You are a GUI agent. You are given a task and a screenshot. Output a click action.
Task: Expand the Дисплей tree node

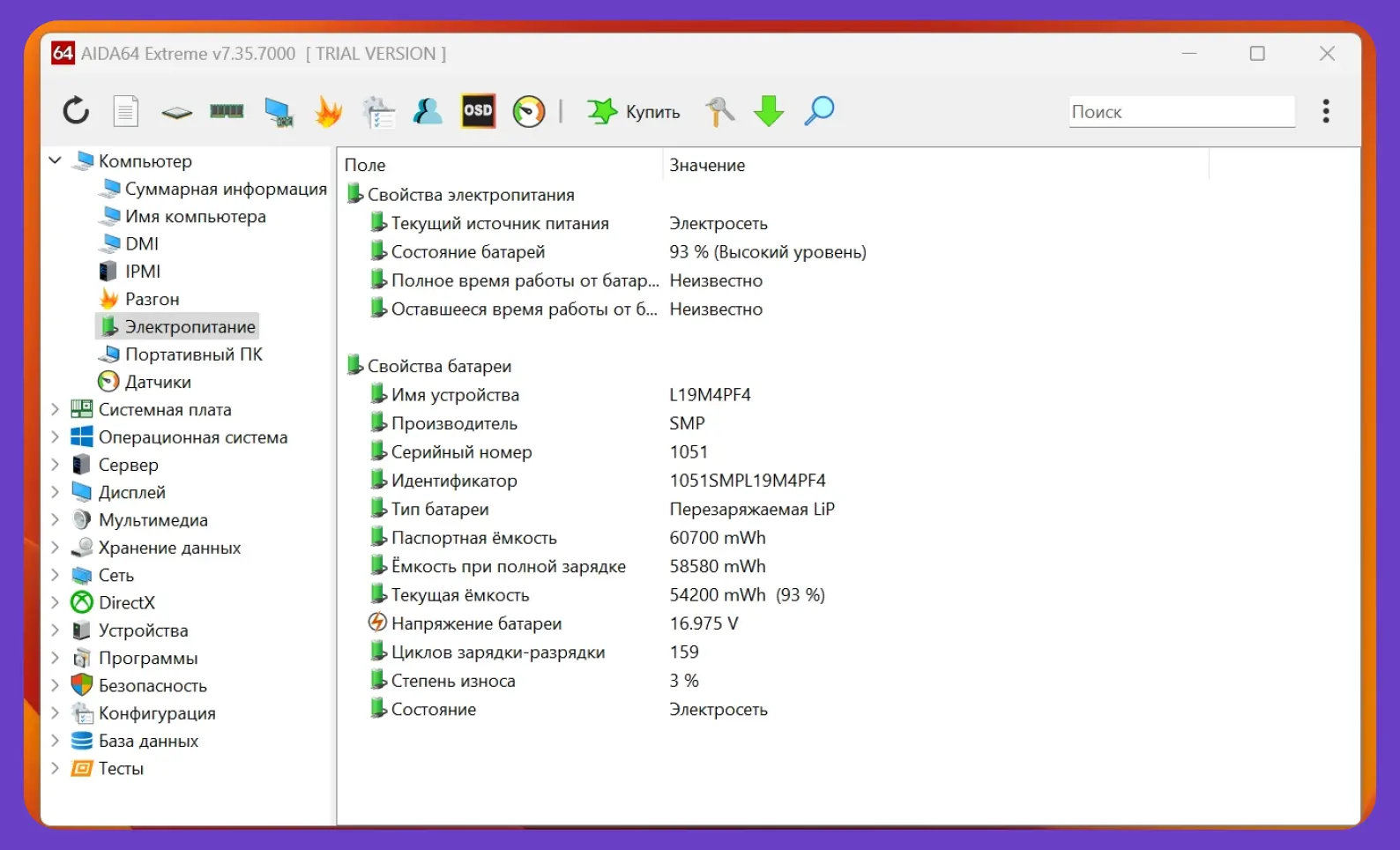coord(55,492)
